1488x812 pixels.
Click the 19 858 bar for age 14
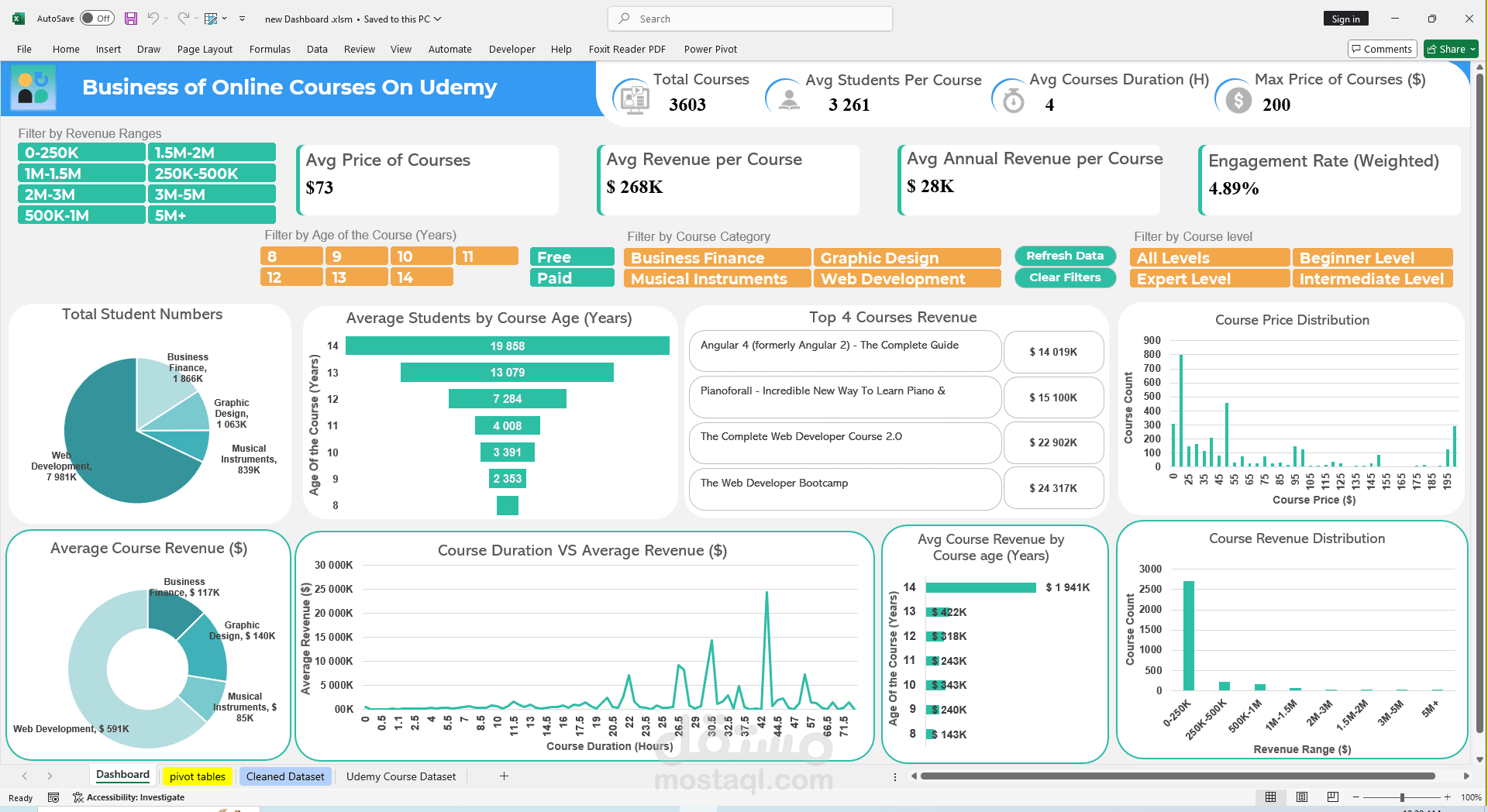coord(508,346)
